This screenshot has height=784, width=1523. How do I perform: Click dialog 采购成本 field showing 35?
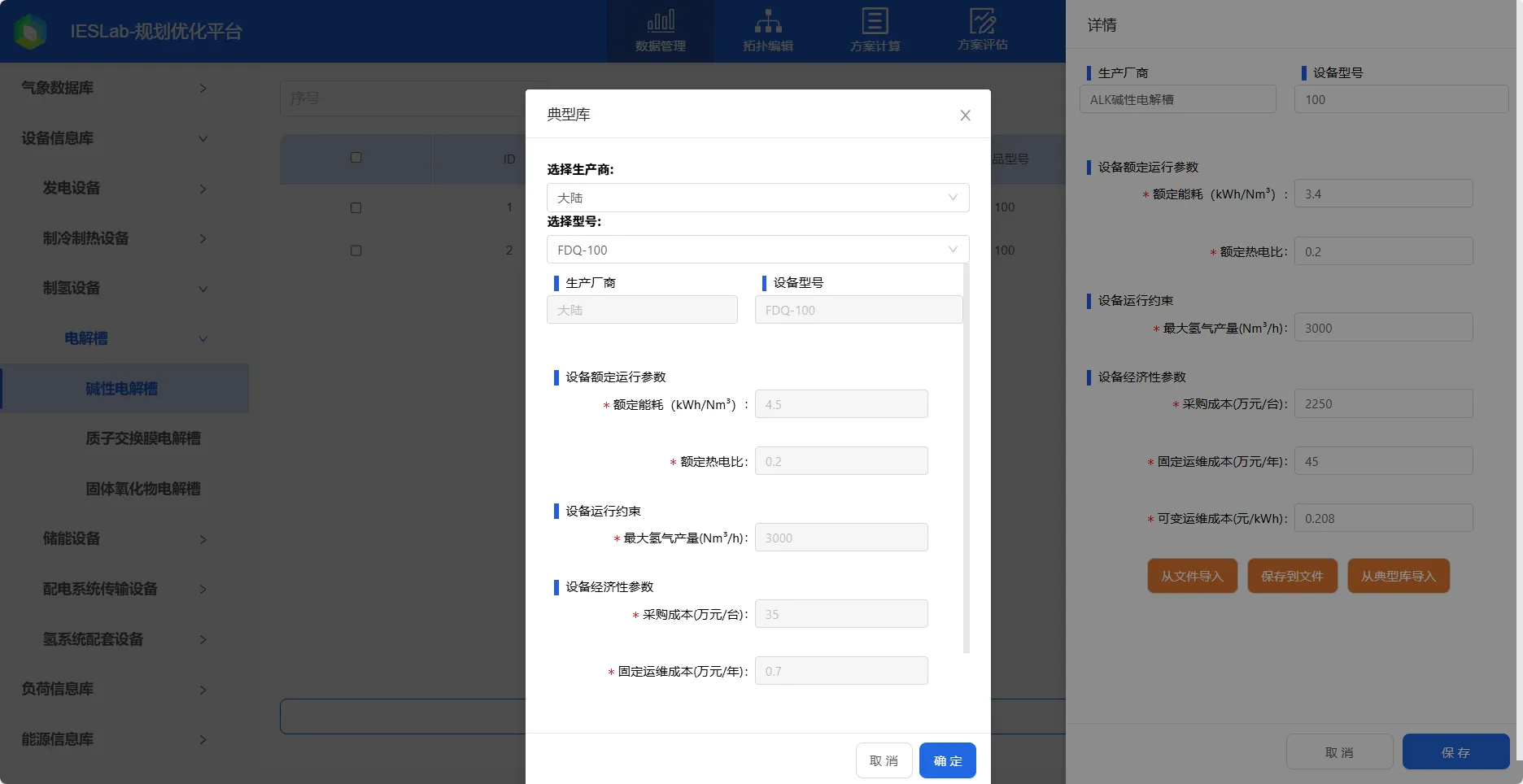tap(841, 614)
